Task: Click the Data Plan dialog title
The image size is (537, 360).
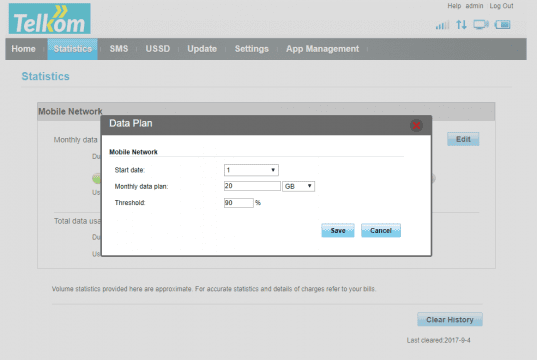Action: pyautogui.click(x=131, y=123)
